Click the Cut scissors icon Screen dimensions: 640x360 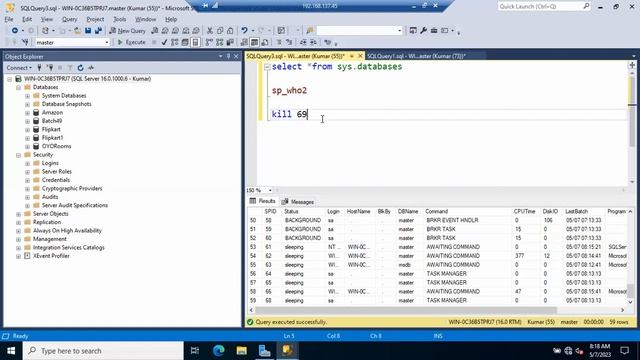tap(210, 31)
